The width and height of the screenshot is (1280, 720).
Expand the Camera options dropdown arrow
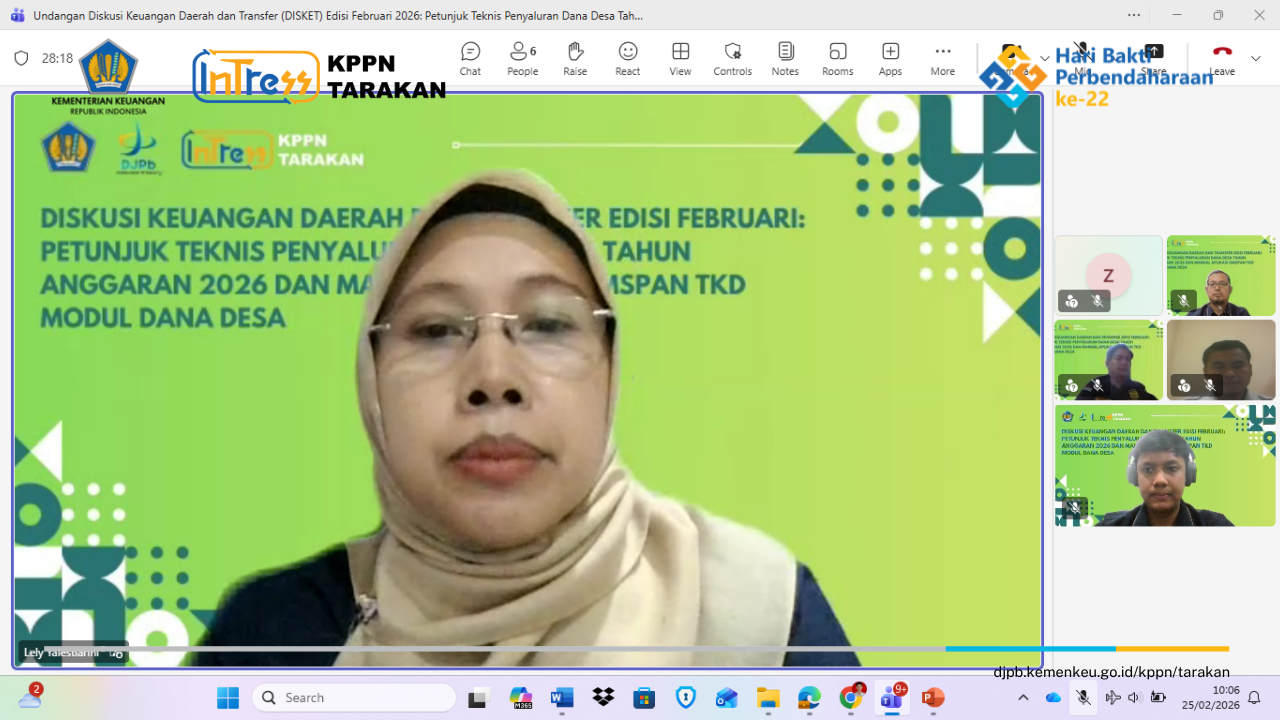(x=1045, y=58)
